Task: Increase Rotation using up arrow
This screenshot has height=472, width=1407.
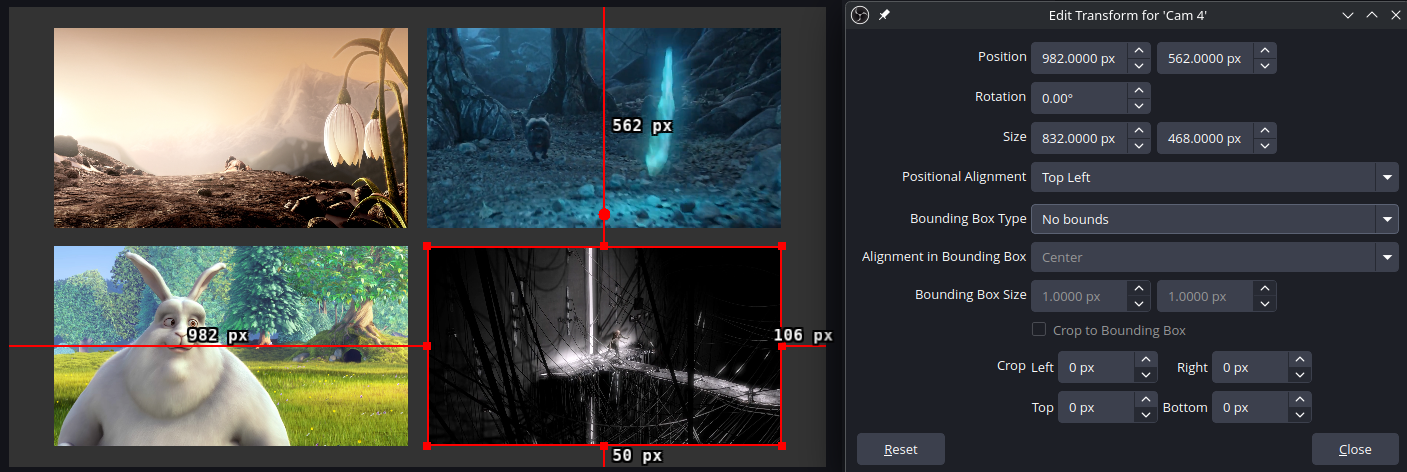Action: click(x=1138, y=90)
